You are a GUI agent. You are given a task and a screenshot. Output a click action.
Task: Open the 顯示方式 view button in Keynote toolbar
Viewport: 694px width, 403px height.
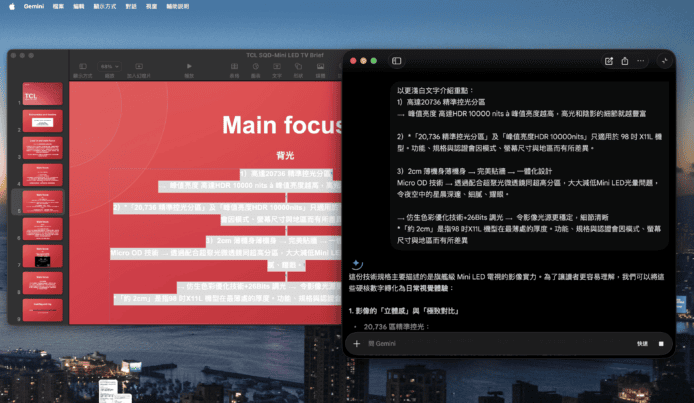83,70
